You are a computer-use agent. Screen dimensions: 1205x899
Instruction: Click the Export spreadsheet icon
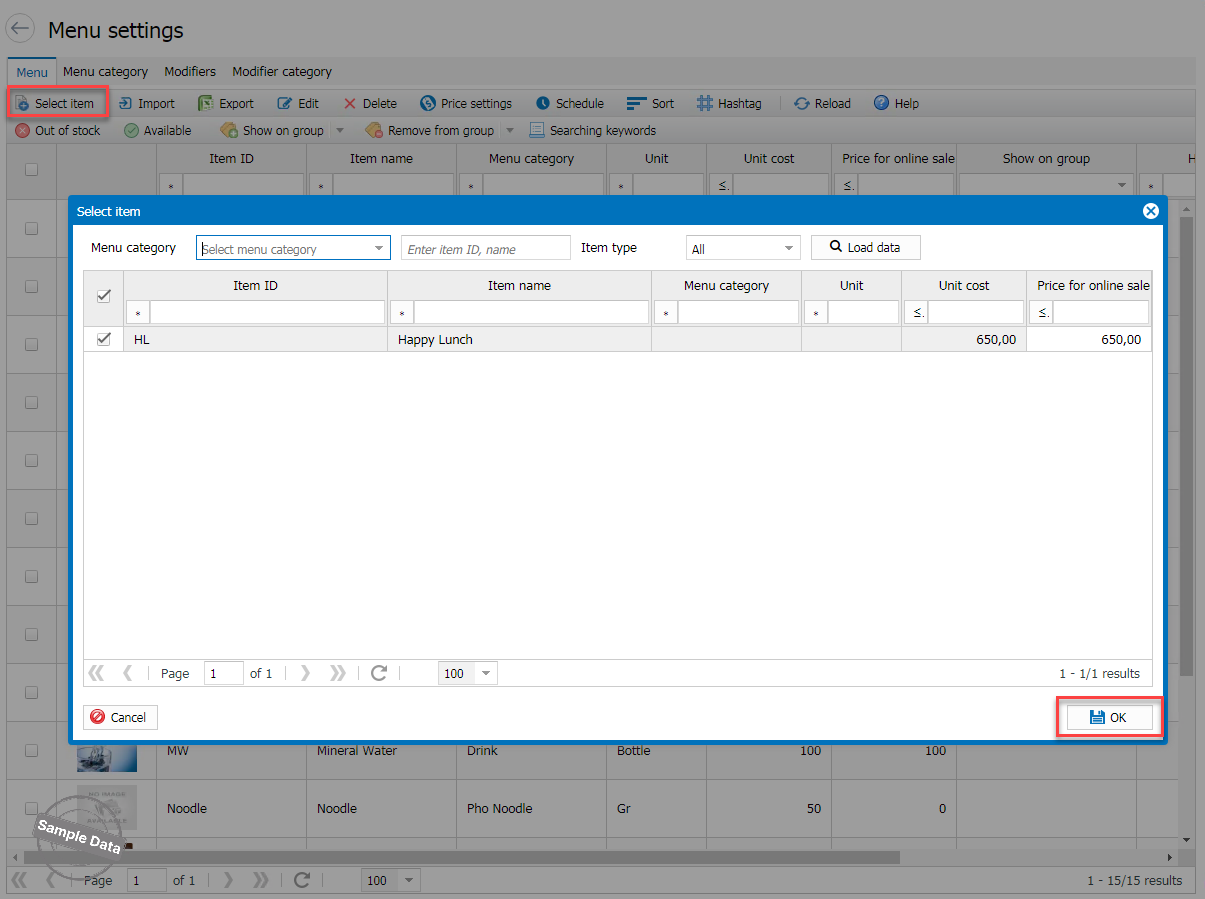click(206, 103)
